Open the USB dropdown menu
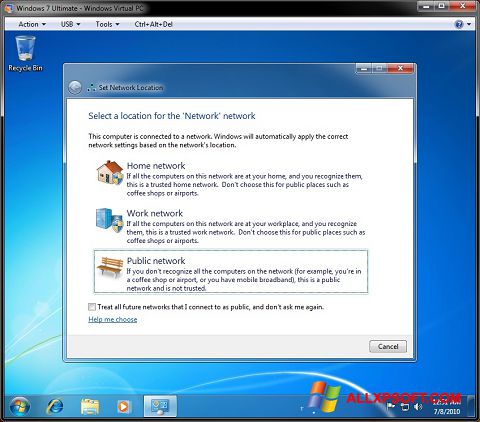Screen dimensions: 480x422 pyautogui.click(x=70, y=24)
